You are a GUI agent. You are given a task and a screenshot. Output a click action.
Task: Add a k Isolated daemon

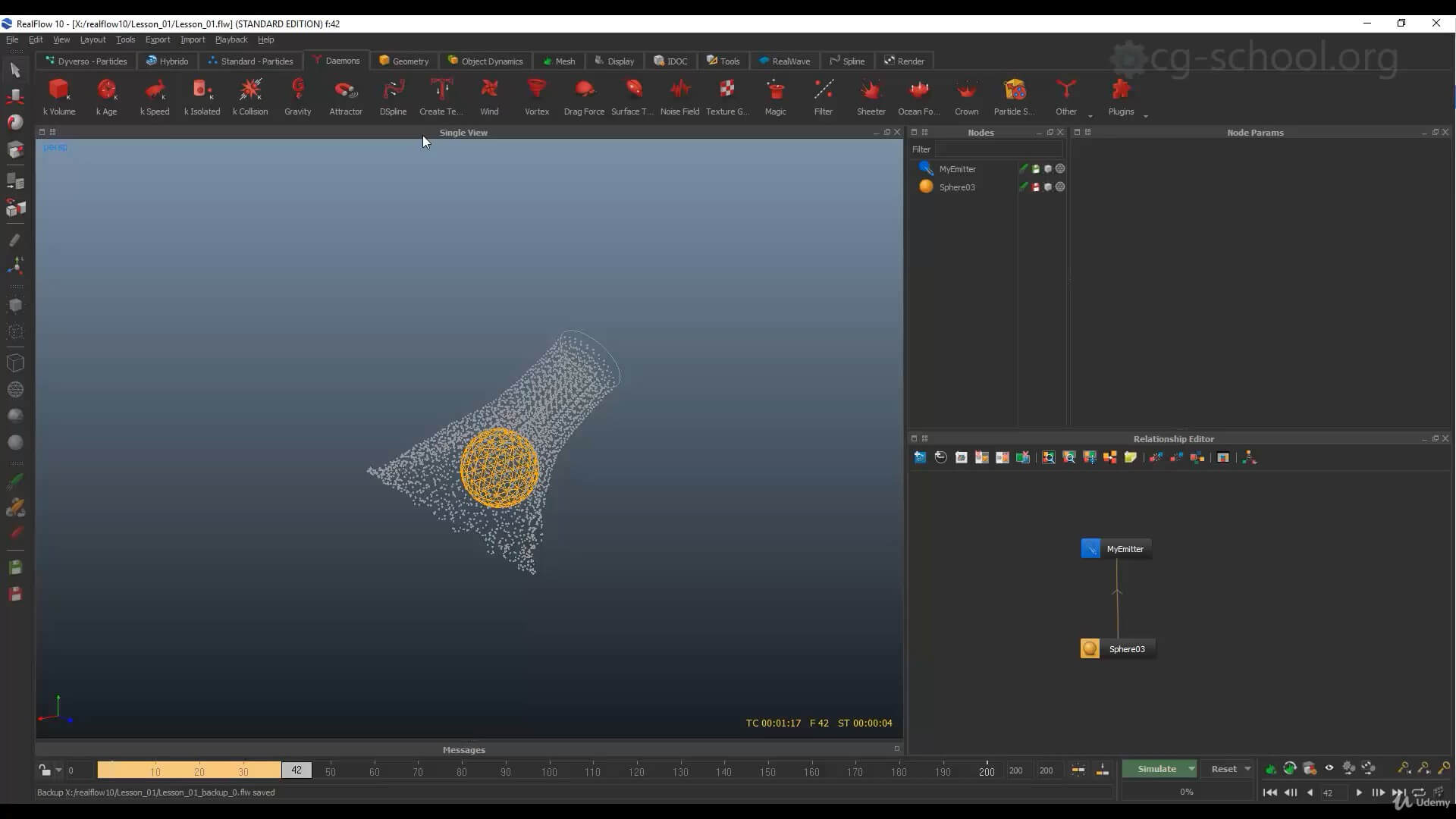pyautogui.click(x=202, y=97)
